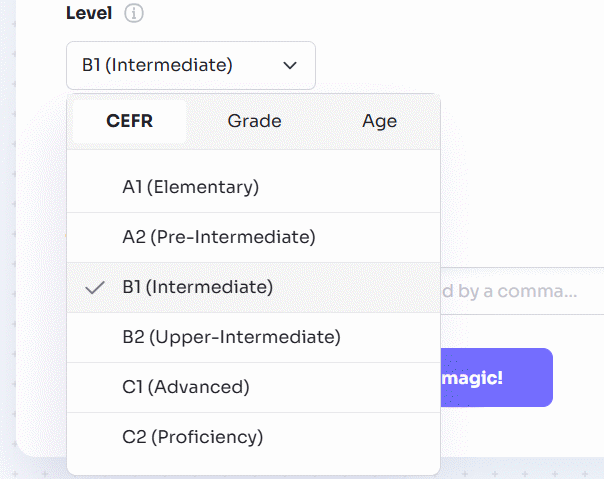
Task: Open the Age tab
Action: click(x=379, y=121)
